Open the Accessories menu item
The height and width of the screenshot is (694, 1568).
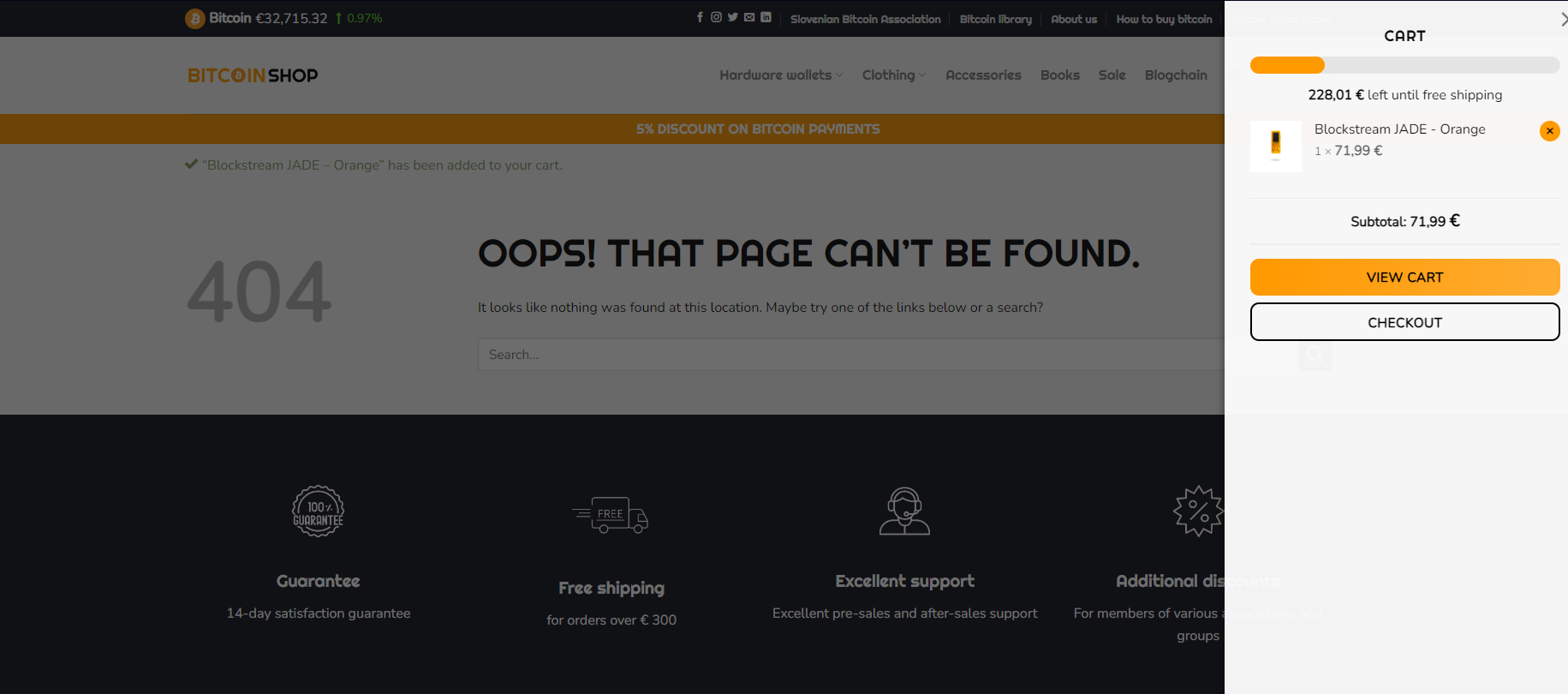(983, 75)
